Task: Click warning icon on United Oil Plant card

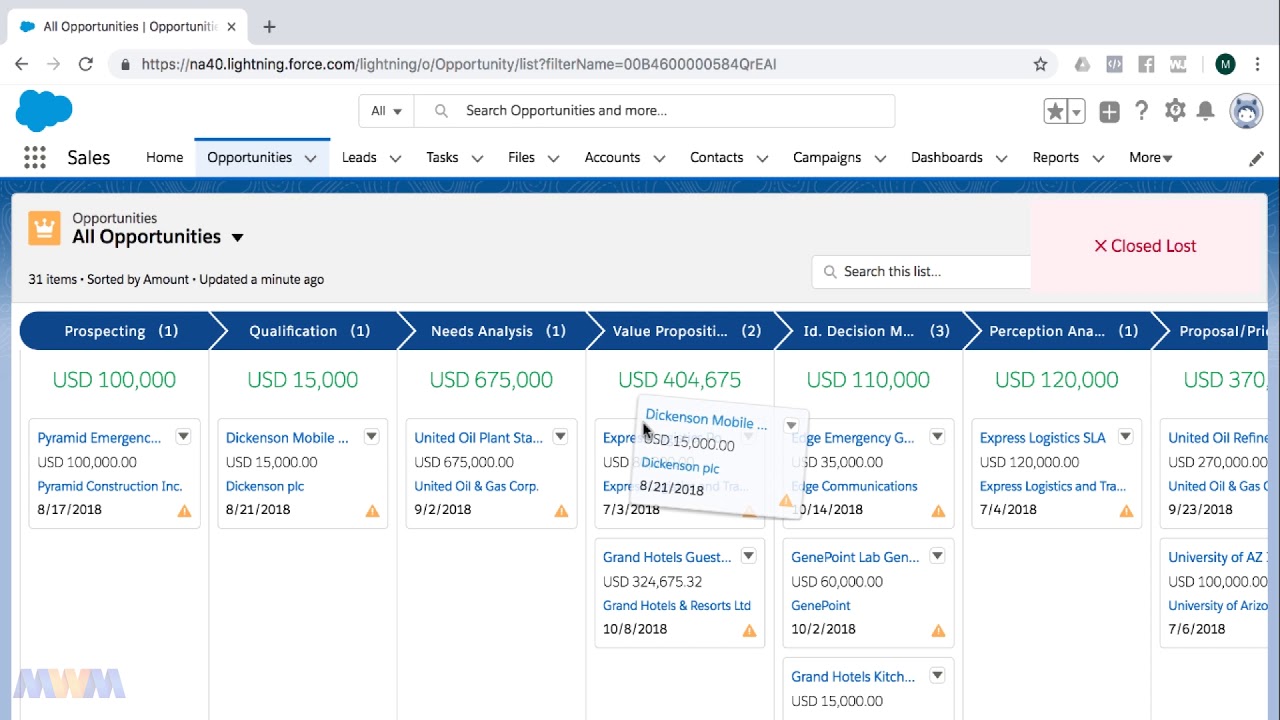Action: [x=561, y=511]
